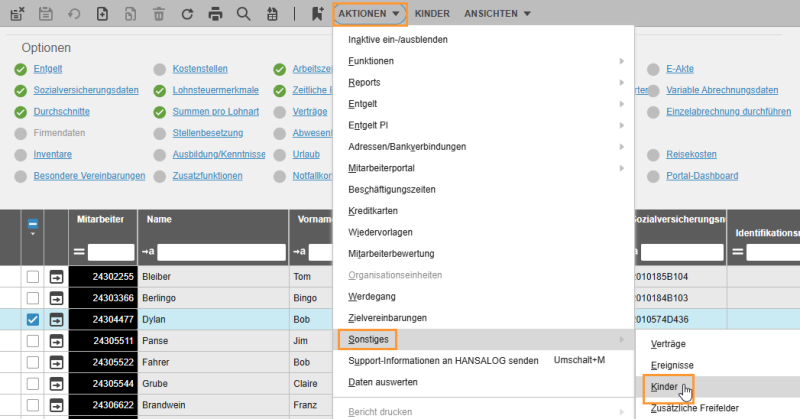Toggle the select-all checkbox in table header

[33, 224]
